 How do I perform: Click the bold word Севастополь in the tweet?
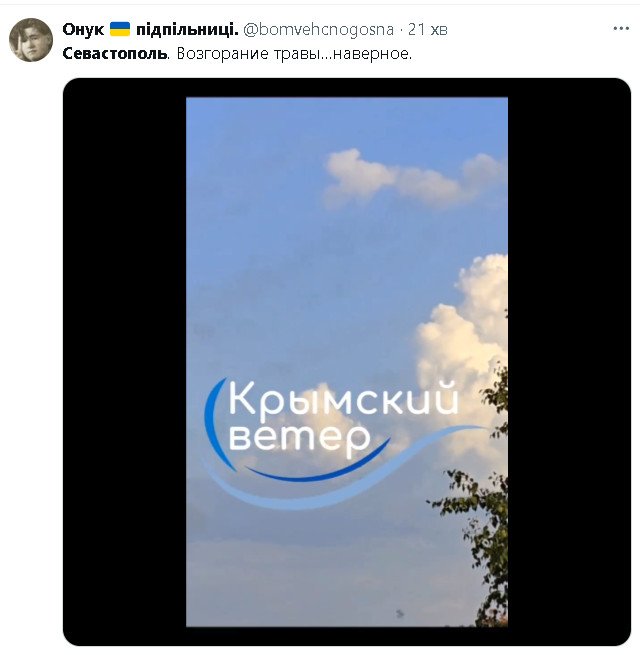[116, 53]
